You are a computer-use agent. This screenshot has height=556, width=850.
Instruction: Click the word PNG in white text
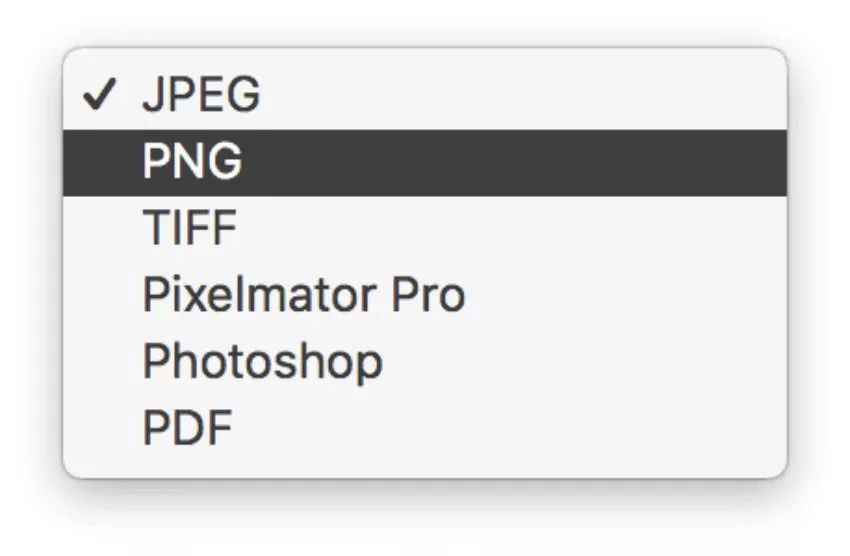click(192, 161)
